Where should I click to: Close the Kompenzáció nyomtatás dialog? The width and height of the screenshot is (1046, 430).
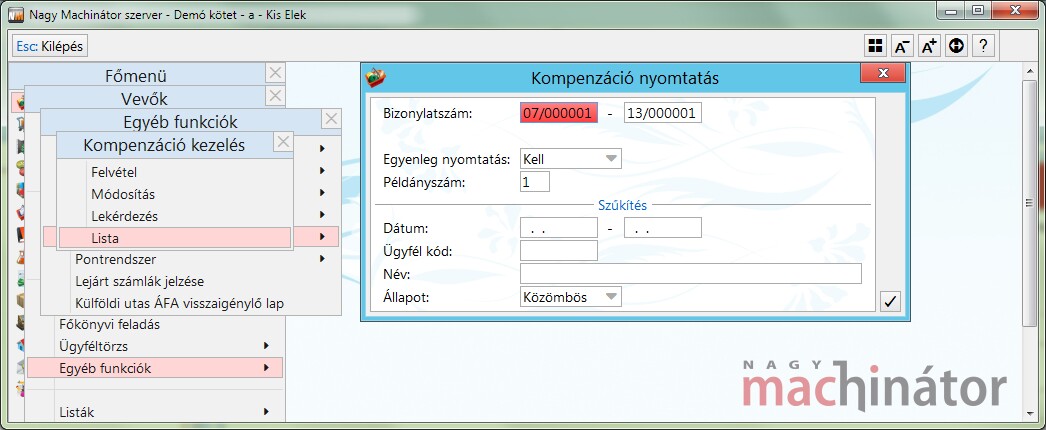point(883,73)
